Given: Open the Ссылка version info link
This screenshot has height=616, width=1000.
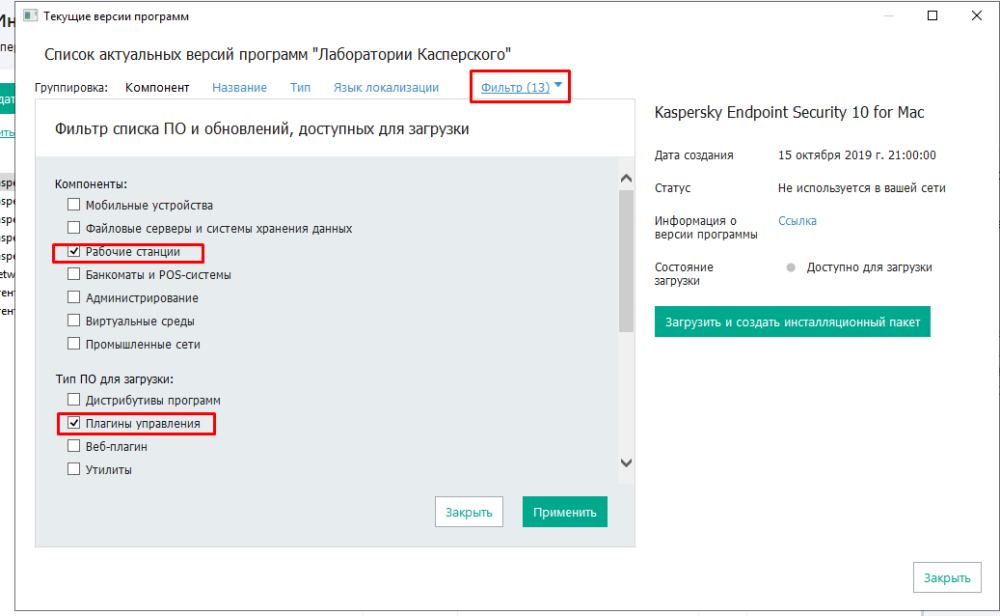Looking at the screenshot, I should (797, 221).
